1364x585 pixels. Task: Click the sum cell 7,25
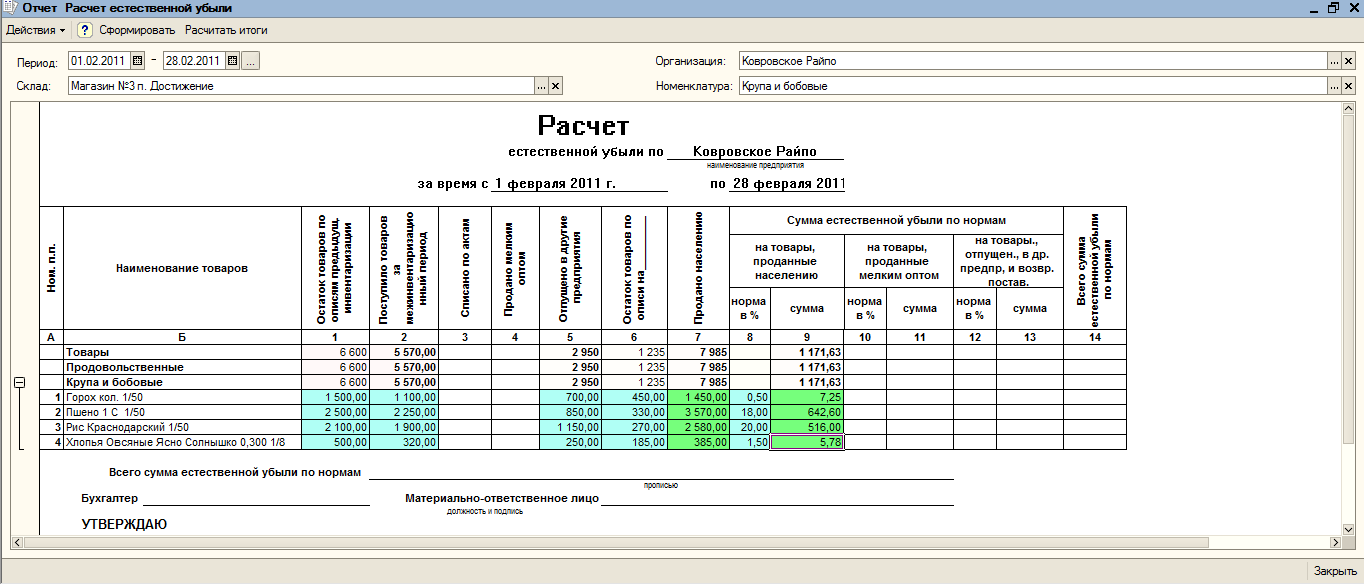[x=807, y=398]
